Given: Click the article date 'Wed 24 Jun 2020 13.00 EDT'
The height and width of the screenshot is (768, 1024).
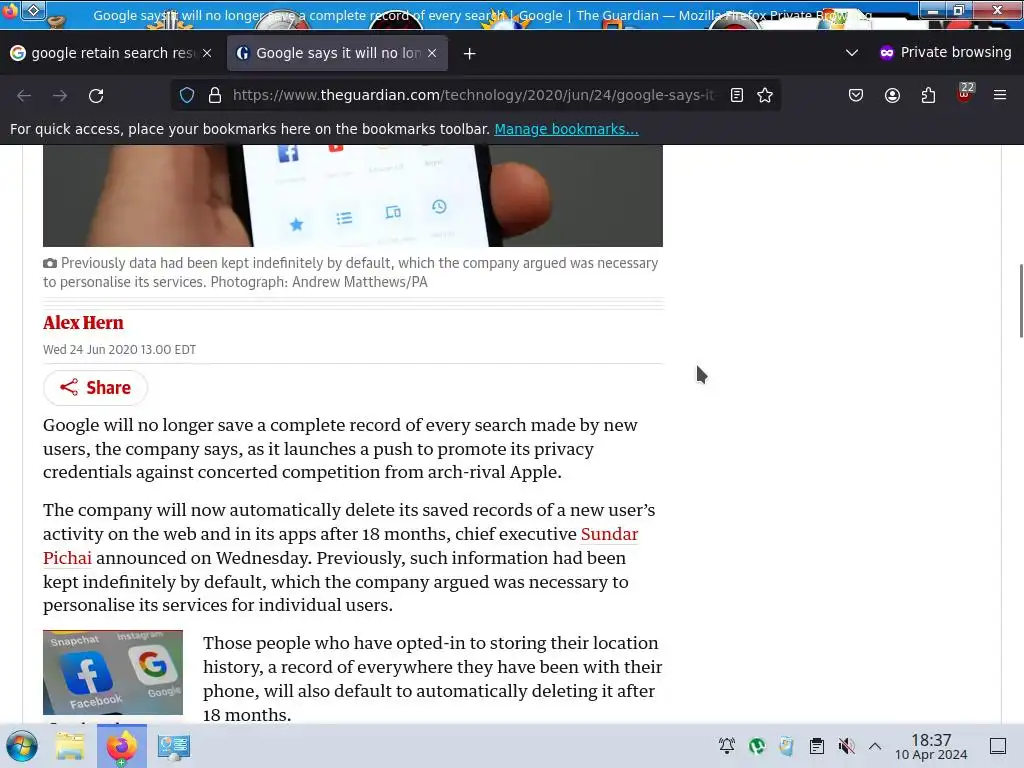Looking at the screenshot, I should 120,349.
